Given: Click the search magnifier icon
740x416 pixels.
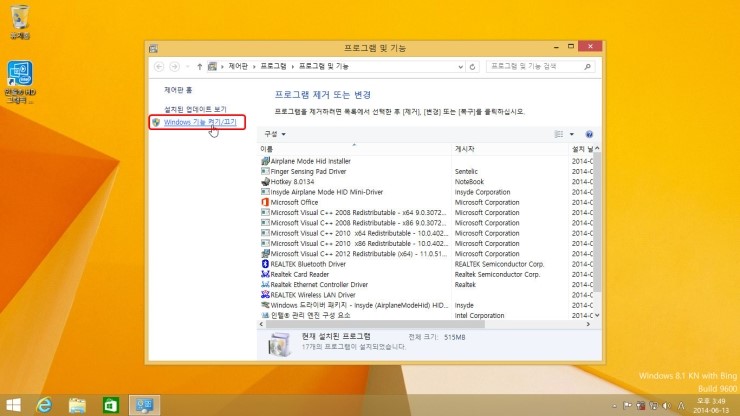Looking at the screenshot, I should [x=588, y=67].
